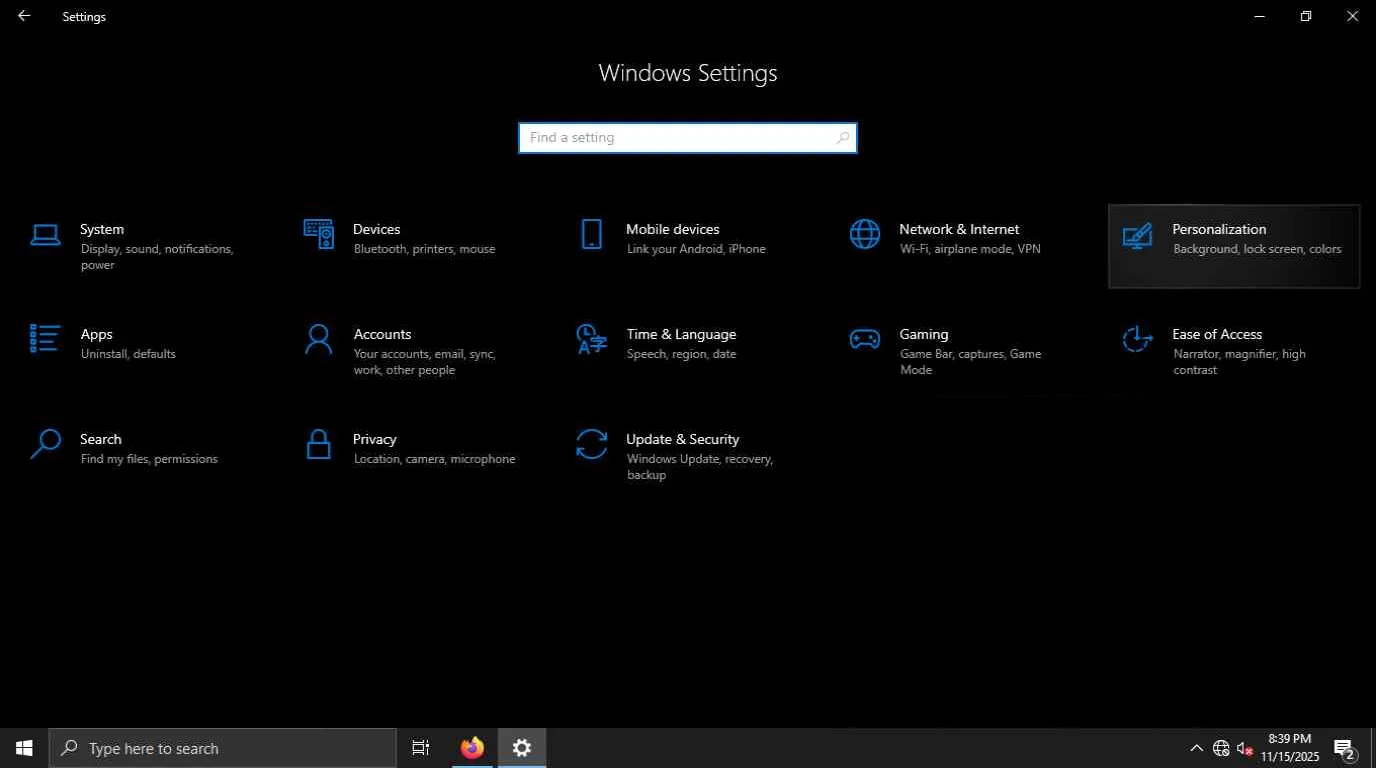Select the Ease of Access icon
This screenshot has width=1376, height=768.
1137,339
